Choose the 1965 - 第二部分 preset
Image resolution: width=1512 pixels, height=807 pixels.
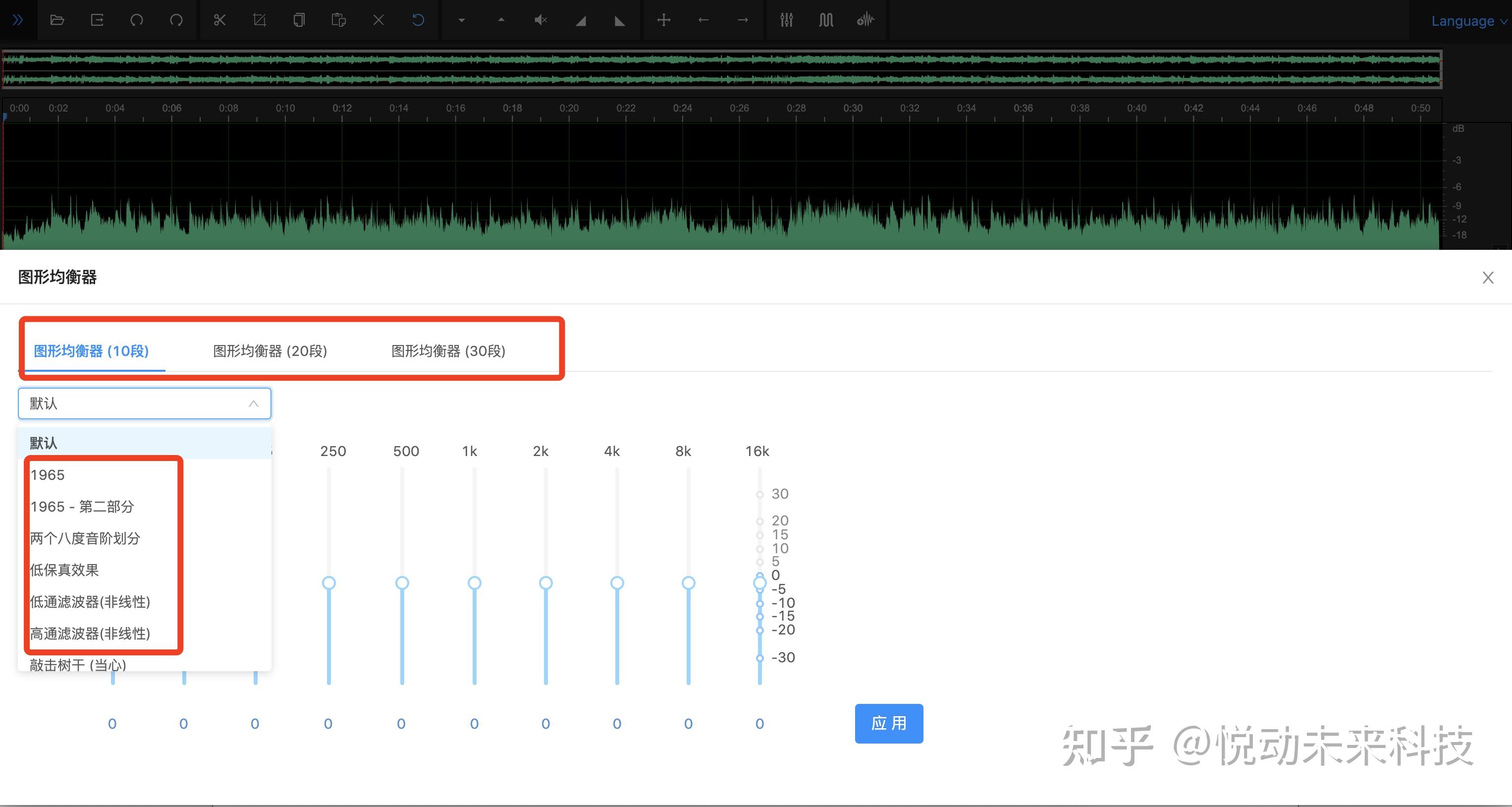coord(144,506)
